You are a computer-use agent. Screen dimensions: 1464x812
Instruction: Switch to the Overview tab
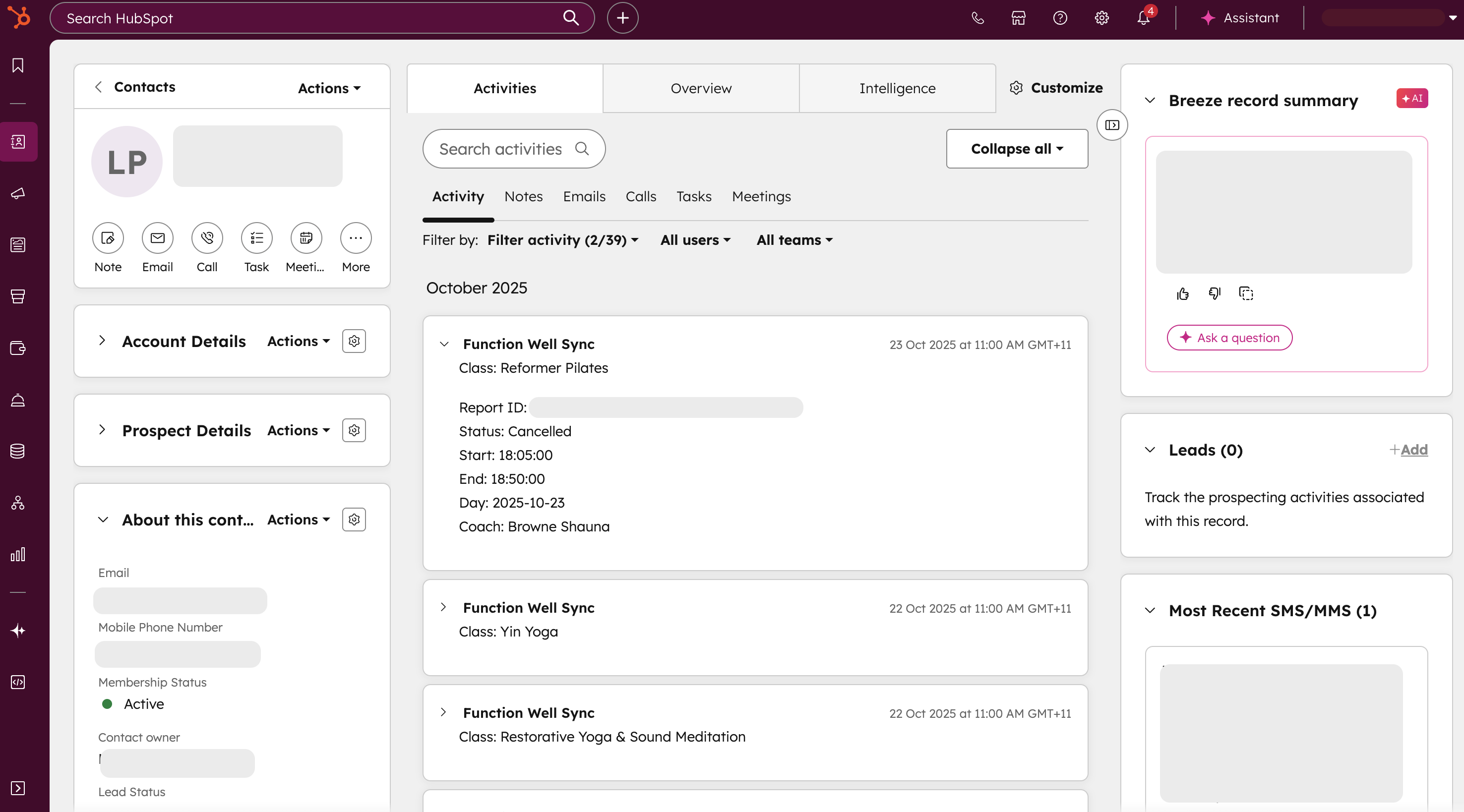coord(700,88)
